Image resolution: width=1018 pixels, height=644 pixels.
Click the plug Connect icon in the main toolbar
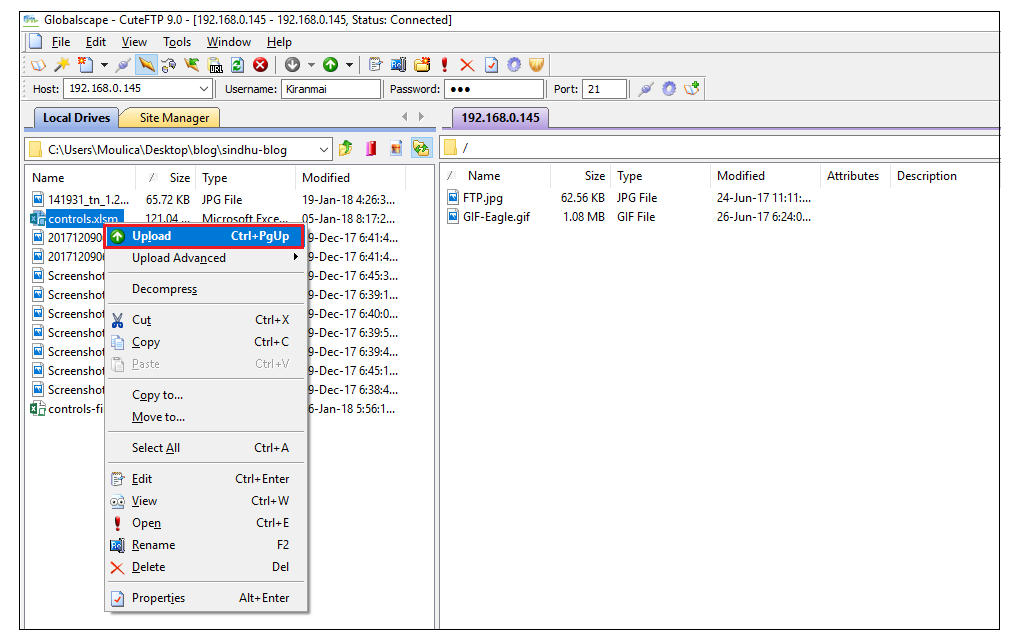[123, 65]
